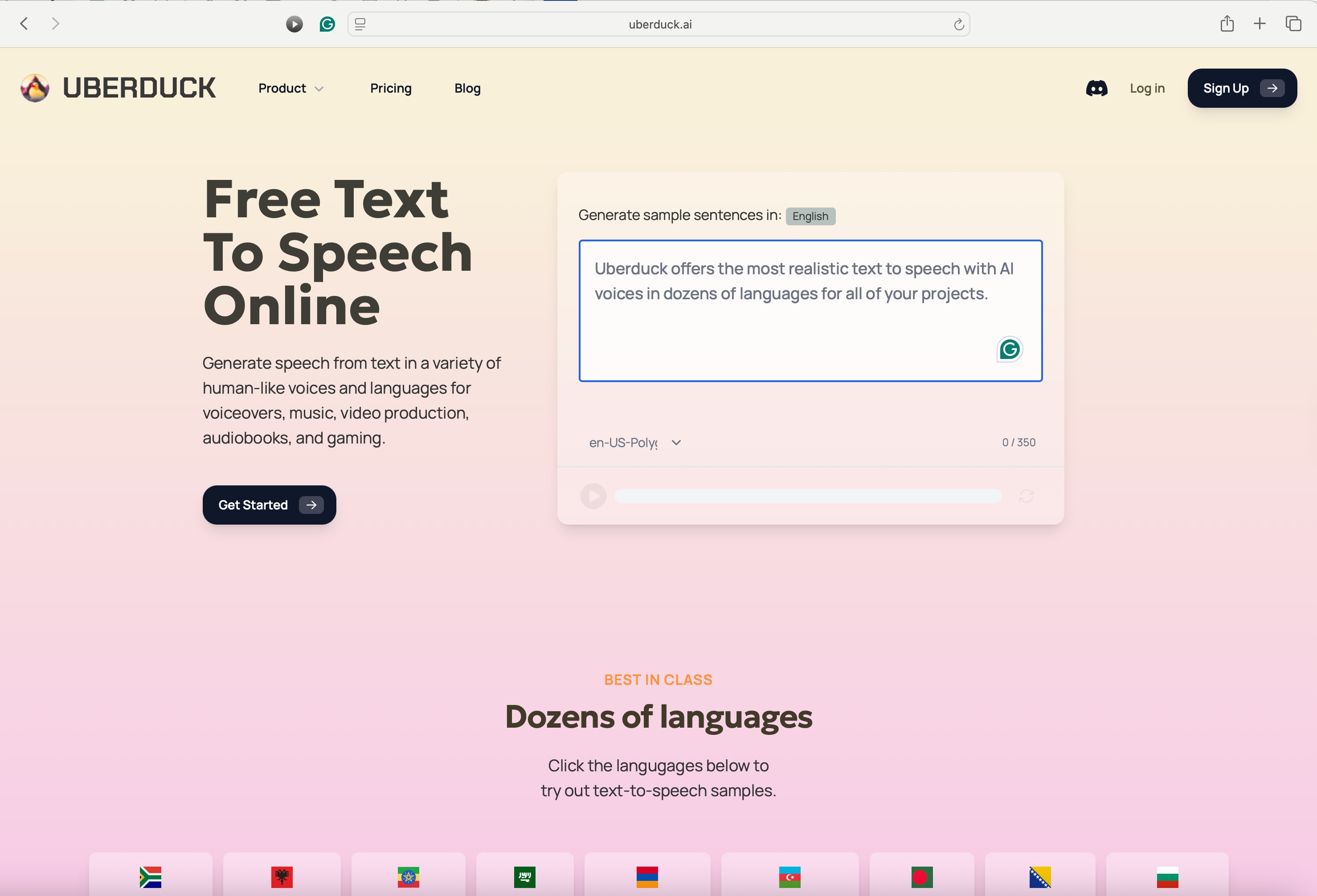Click the English sample language tag
The image size is (1317, 896).
(810, 216)
